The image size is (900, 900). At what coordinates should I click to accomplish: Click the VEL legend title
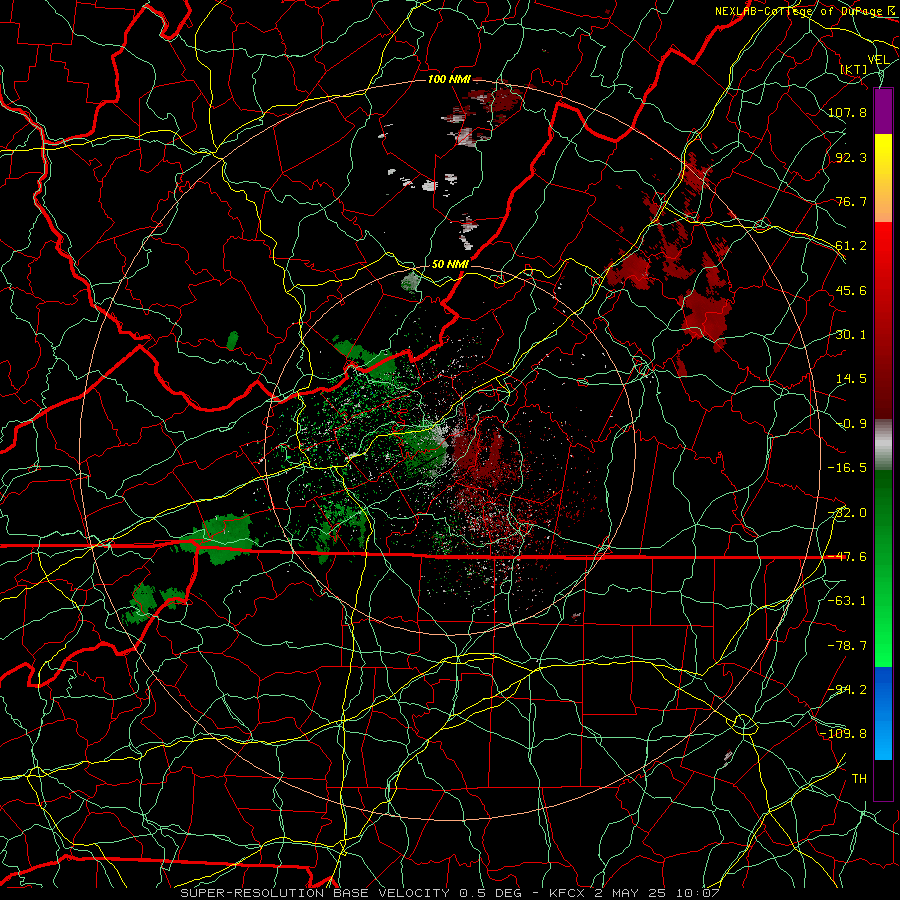pos(878,60)
